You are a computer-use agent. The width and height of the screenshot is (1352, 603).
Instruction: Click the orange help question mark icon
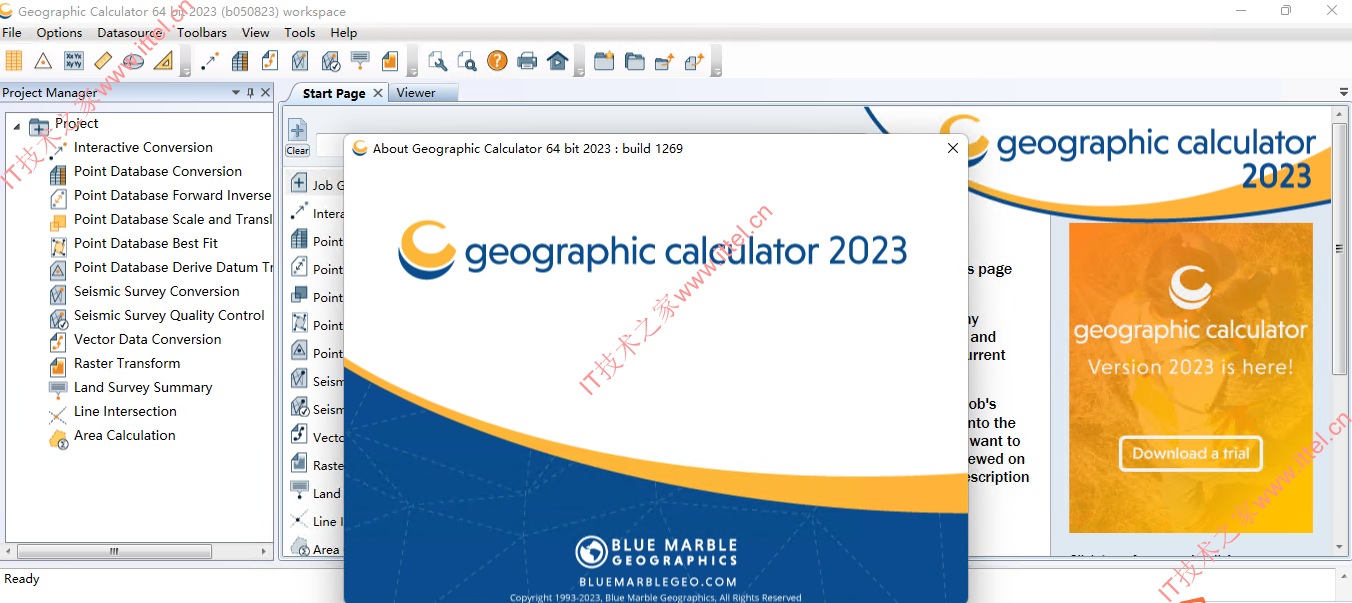click(497, 61)
